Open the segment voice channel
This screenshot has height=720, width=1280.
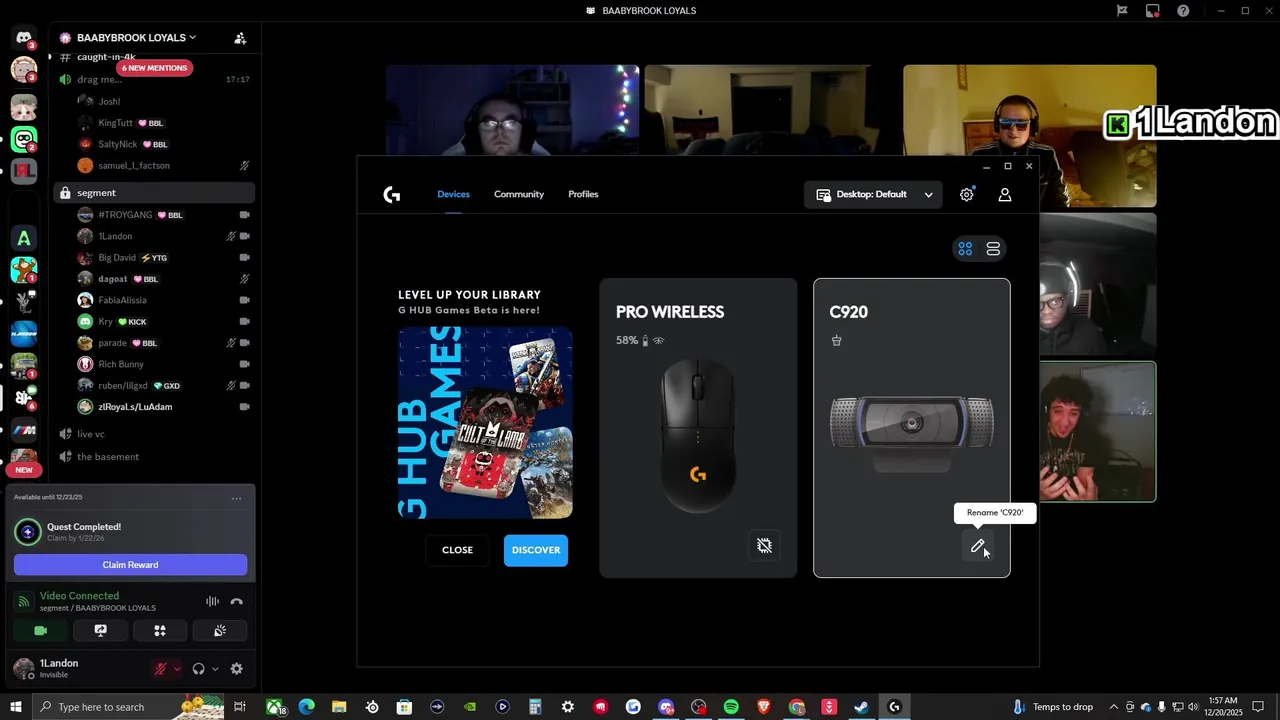tap(154, 193)
